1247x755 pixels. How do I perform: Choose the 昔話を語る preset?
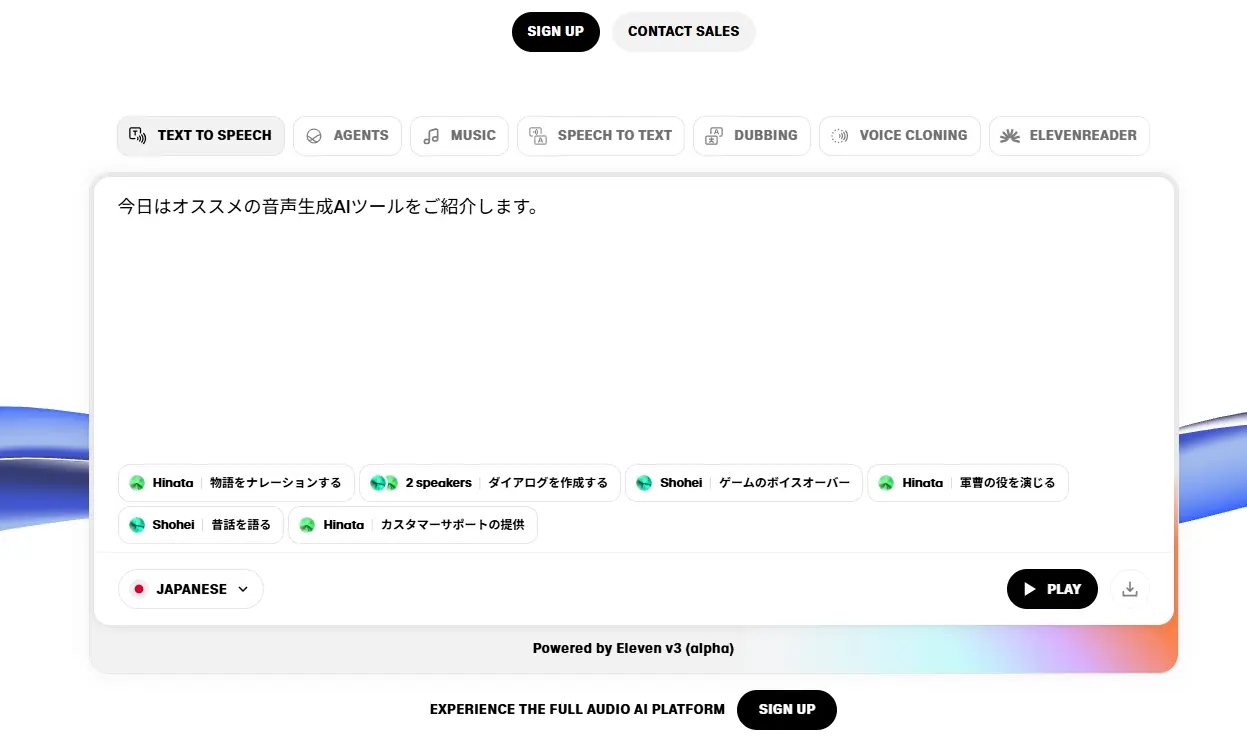pos(201,525)
